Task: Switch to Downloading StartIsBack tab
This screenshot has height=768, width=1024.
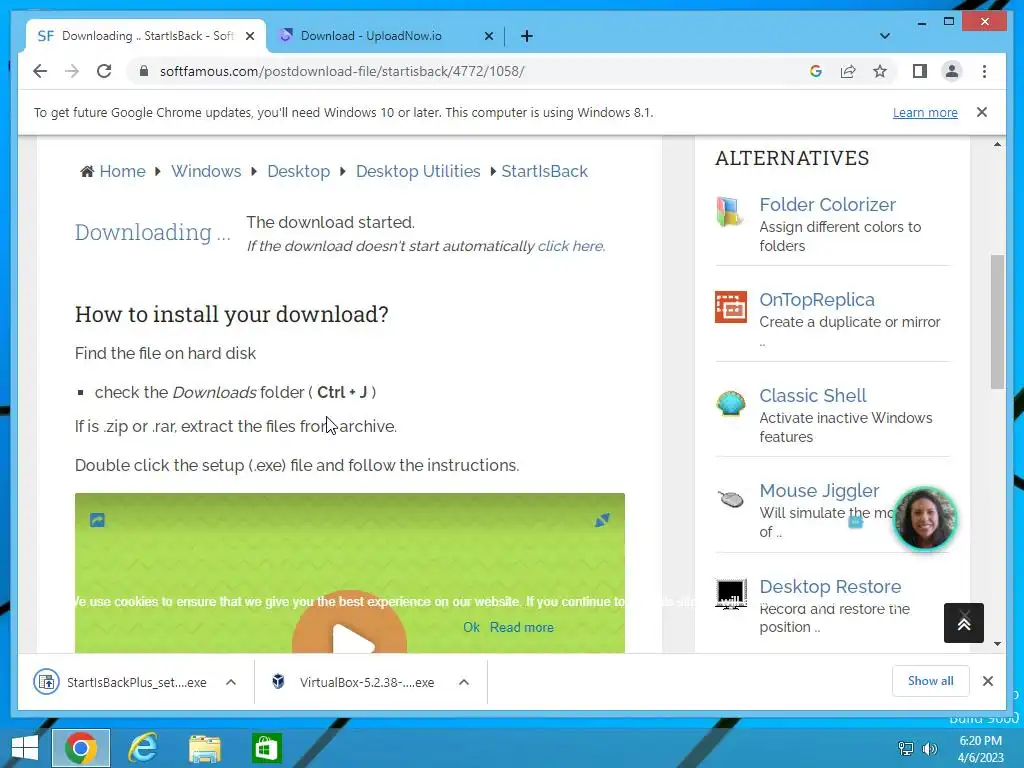Action: 146,36
